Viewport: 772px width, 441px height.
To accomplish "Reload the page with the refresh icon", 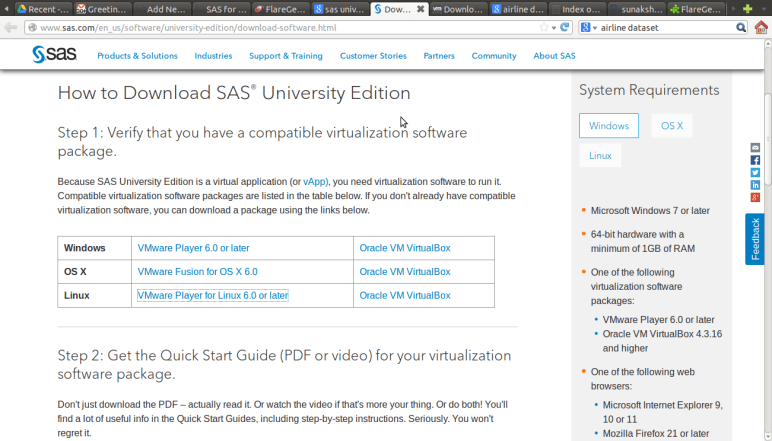I will coord(565,28).
